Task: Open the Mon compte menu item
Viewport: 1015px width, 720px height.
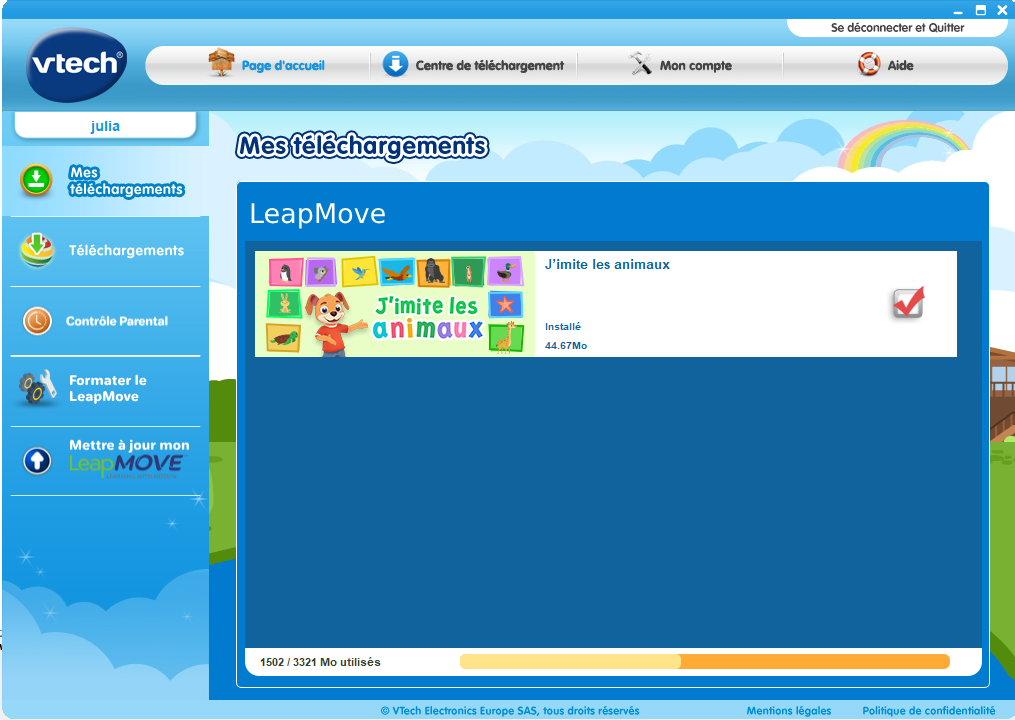Action: point(695,66)
